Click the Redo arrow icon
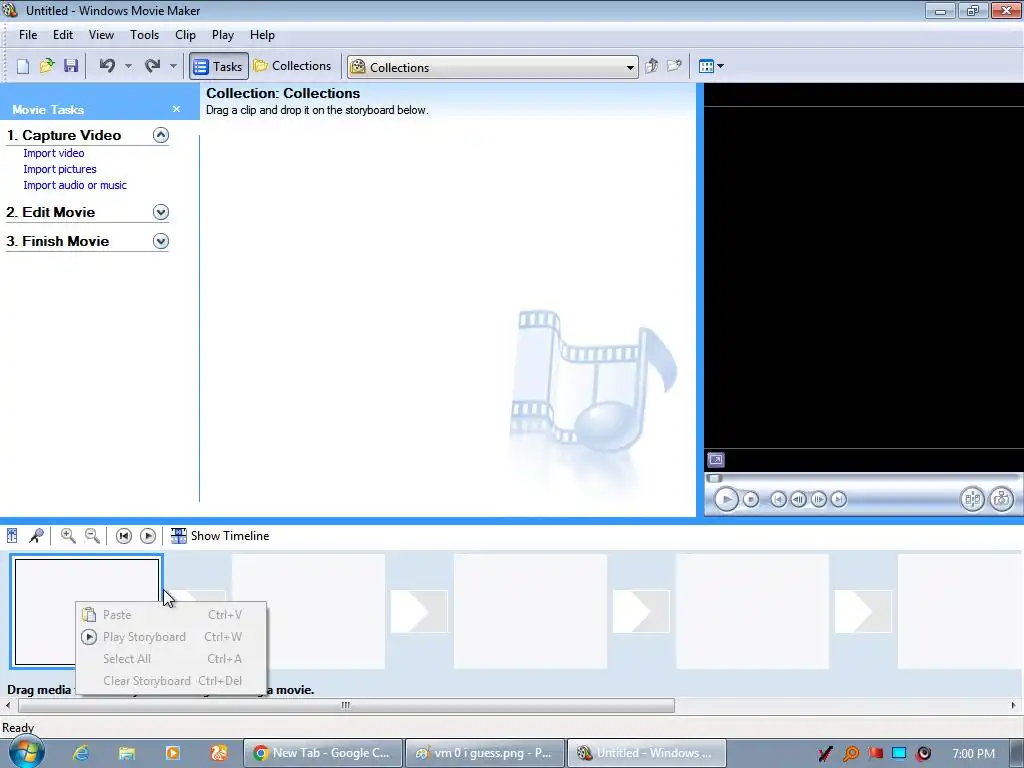This screenshot has height=768, width=1024. [x=152, y=66]
